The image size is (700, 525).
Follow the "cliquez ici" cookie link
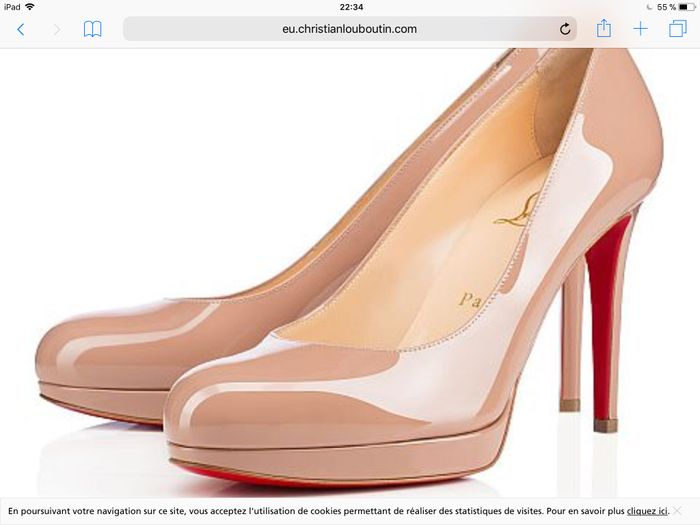[647, 511]
